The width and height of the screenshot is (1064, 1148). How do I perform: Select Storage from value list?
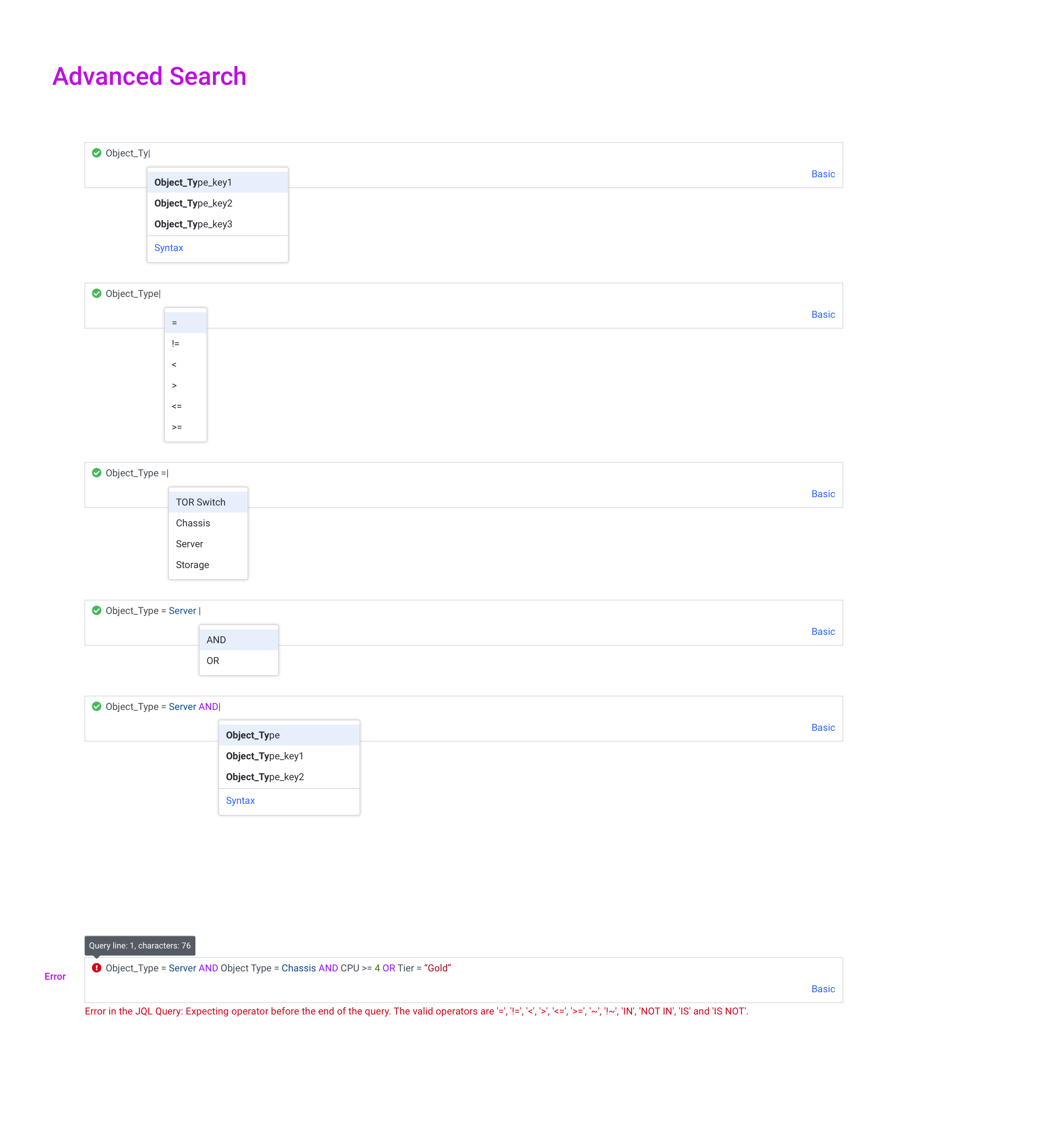pos(208,565)
